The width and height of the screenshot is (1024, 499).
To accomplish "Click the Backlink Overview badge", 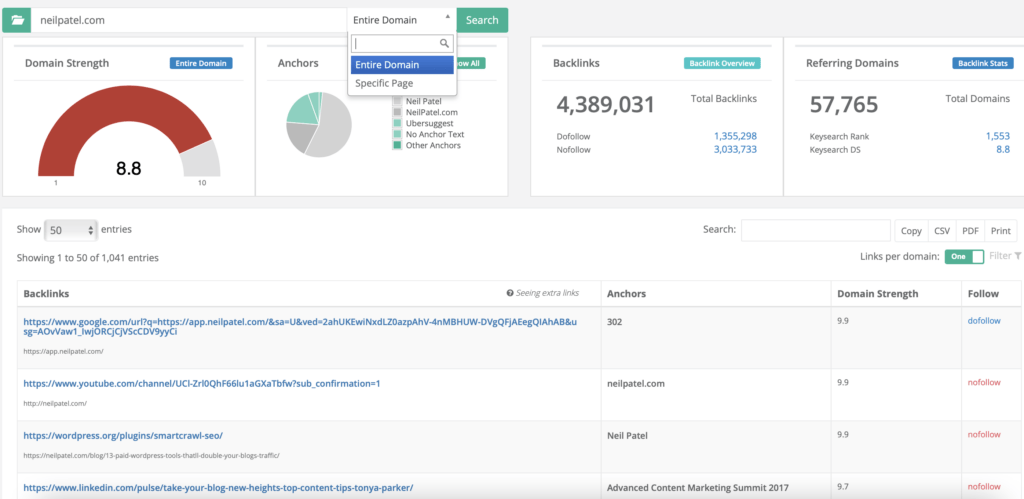I will [722, 63].
